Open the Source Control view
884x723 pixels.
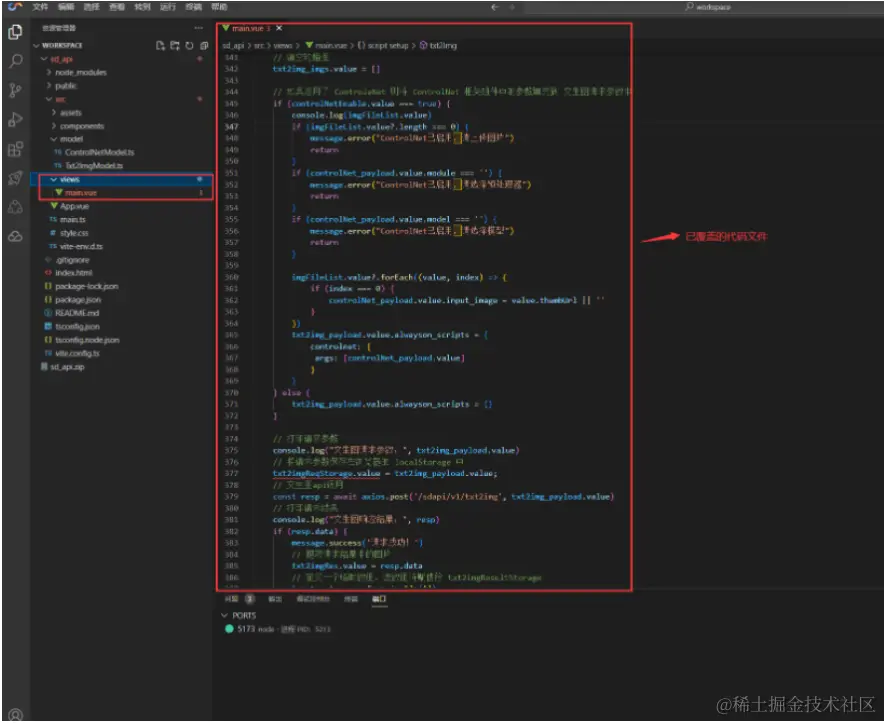coord(15,90)
